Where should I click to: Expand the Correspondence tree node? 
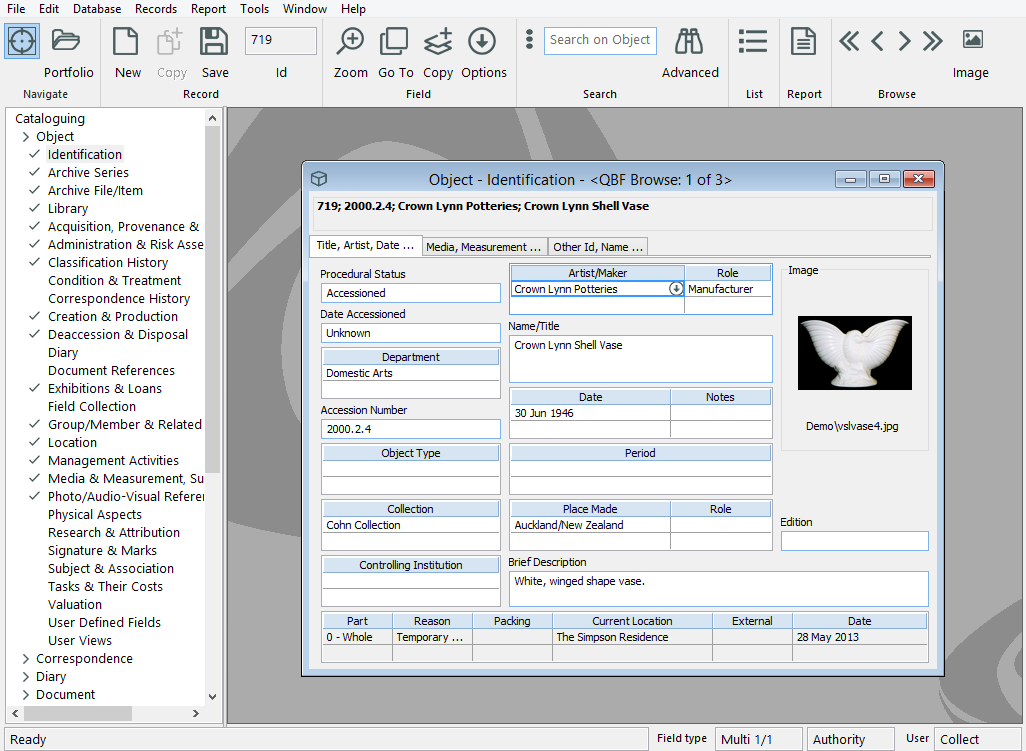(x=26, y=659)
